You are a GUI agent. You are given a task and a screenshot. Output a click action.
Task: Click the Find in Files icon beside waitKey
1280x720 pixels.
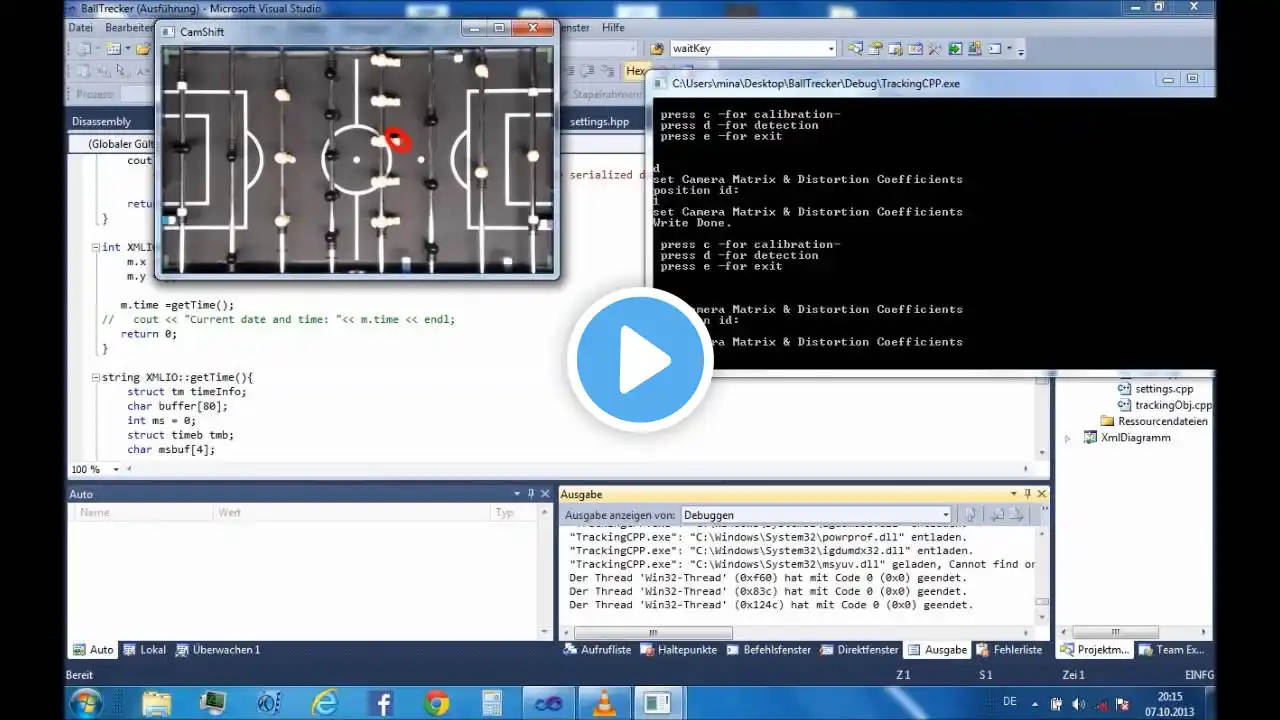pyautogui.click(x=657, y=48)
